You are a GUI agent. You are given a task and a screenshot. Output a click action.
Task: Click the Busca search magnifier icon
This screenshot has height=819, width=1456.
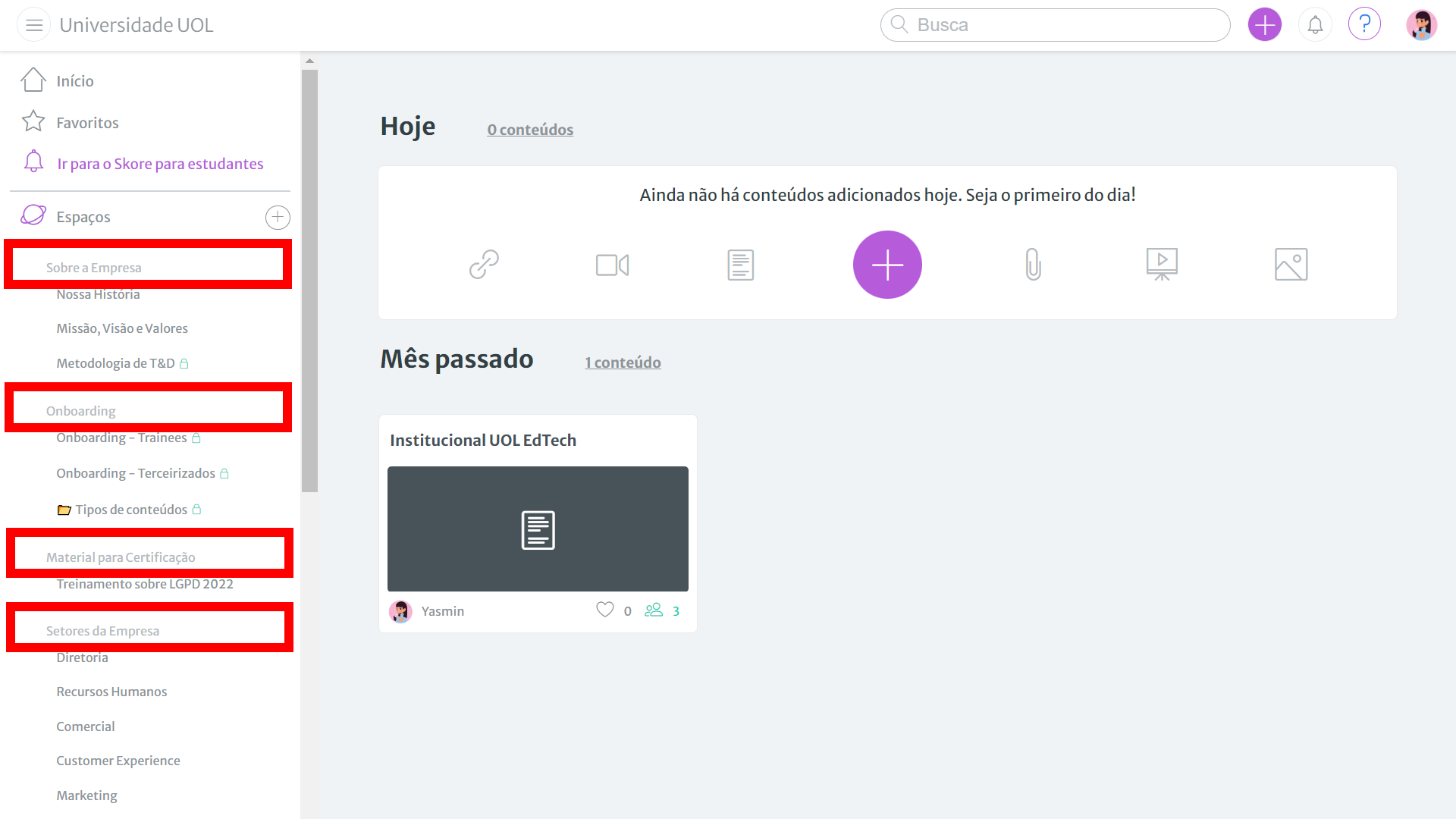[899, 24]
